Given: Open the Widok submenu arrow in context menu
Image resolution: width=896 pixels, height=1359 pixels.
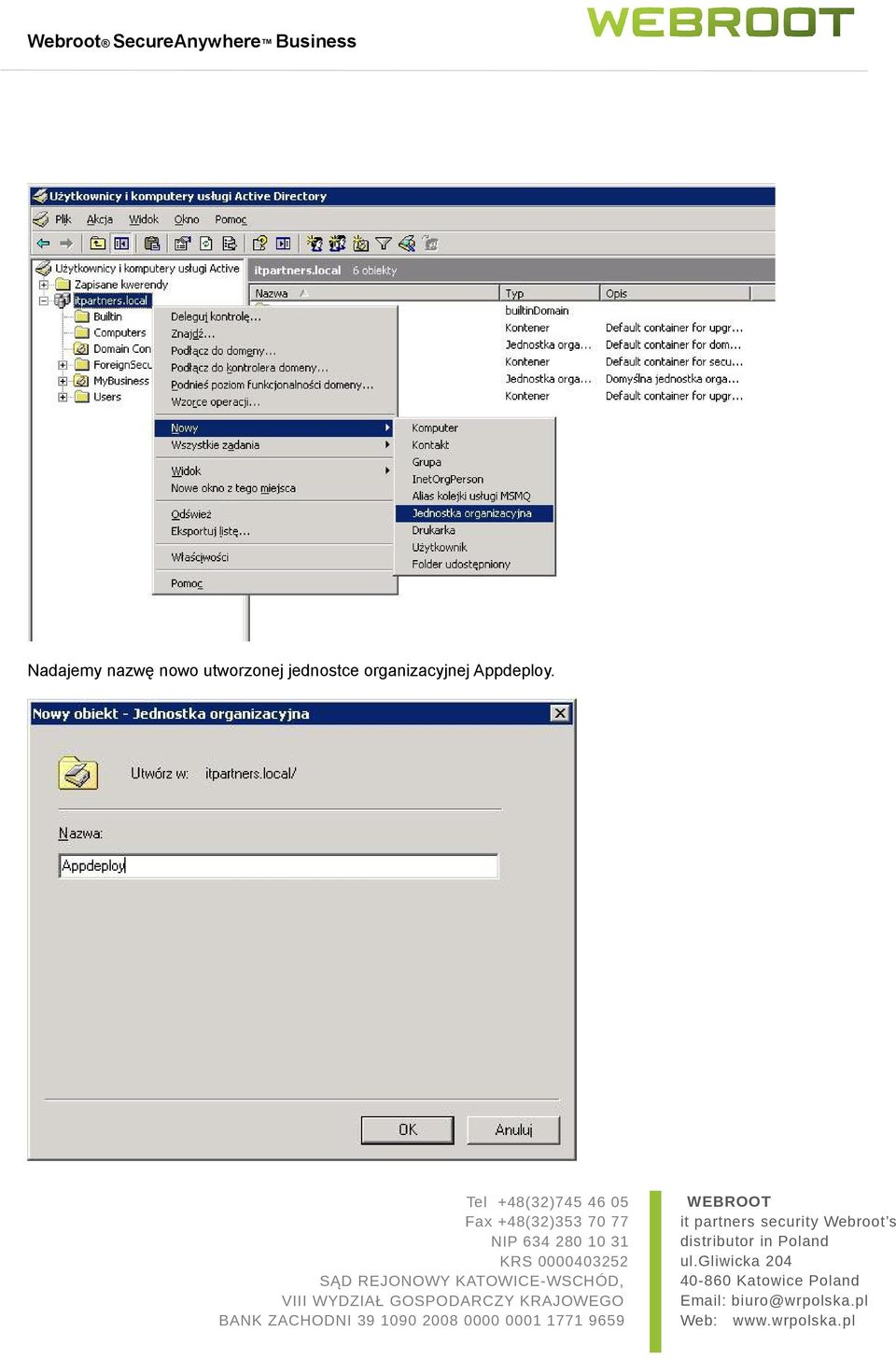Looking at the screenshot, I should click(x=387, y=470).
